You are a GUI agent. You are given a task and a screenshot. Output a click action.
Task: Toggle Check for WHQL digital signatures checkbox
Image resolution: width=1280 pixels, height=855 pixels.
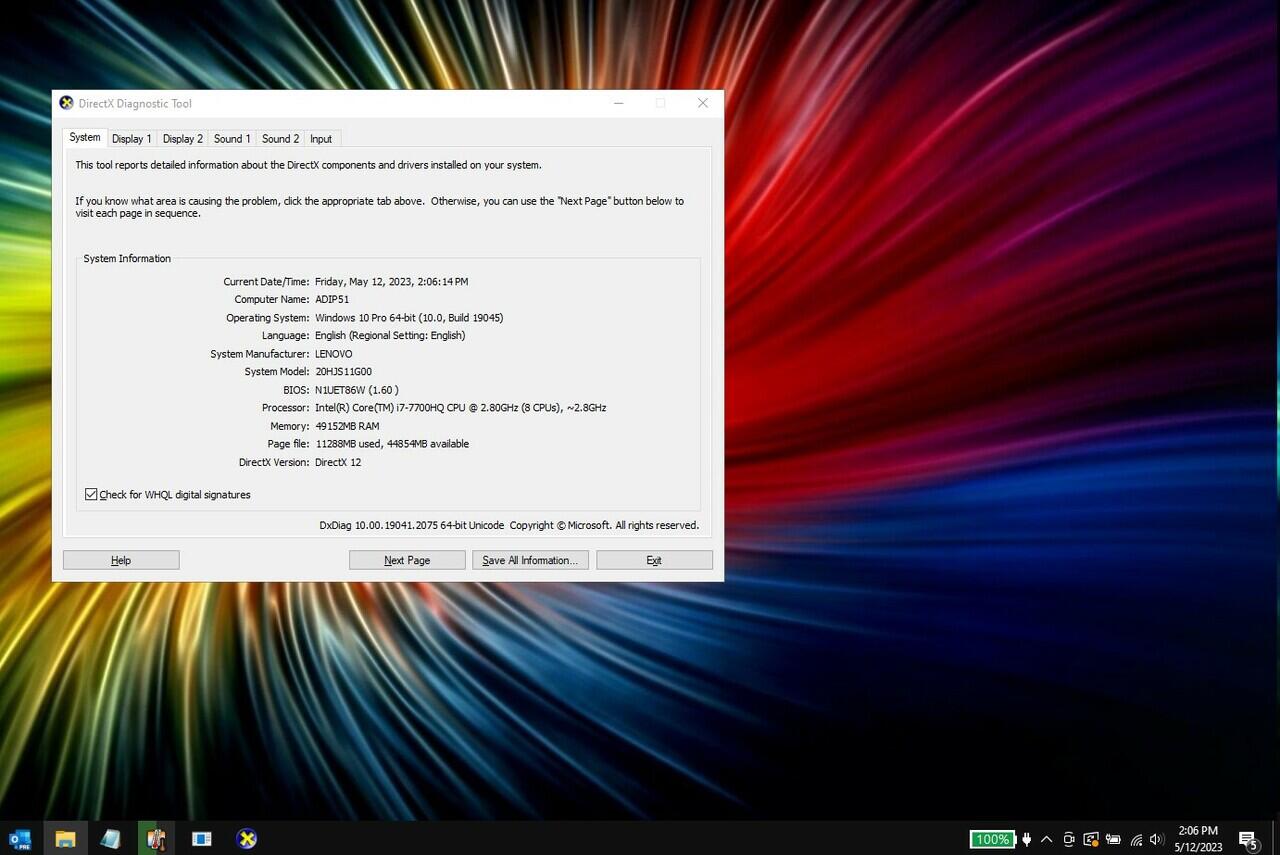(91, 494)
